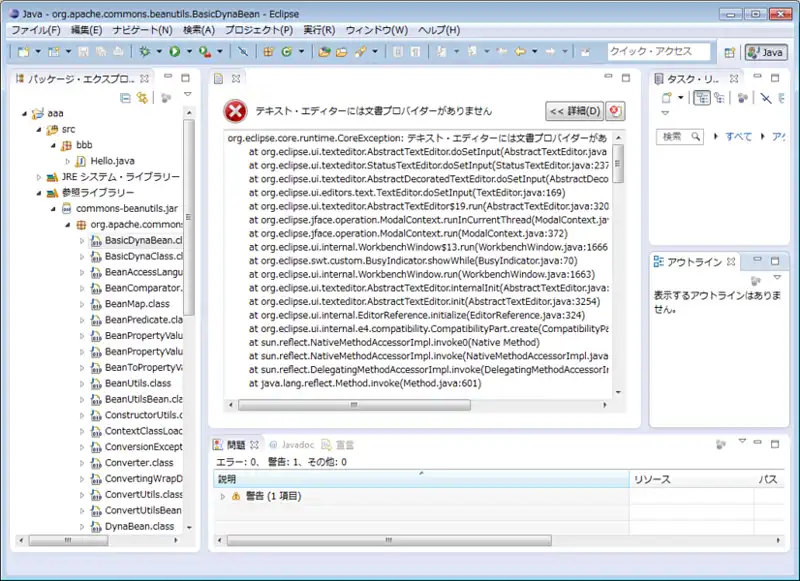The image size is (800, 581).
Task: Open the ヘルプ(H) menu
Action: click(439, 30)
